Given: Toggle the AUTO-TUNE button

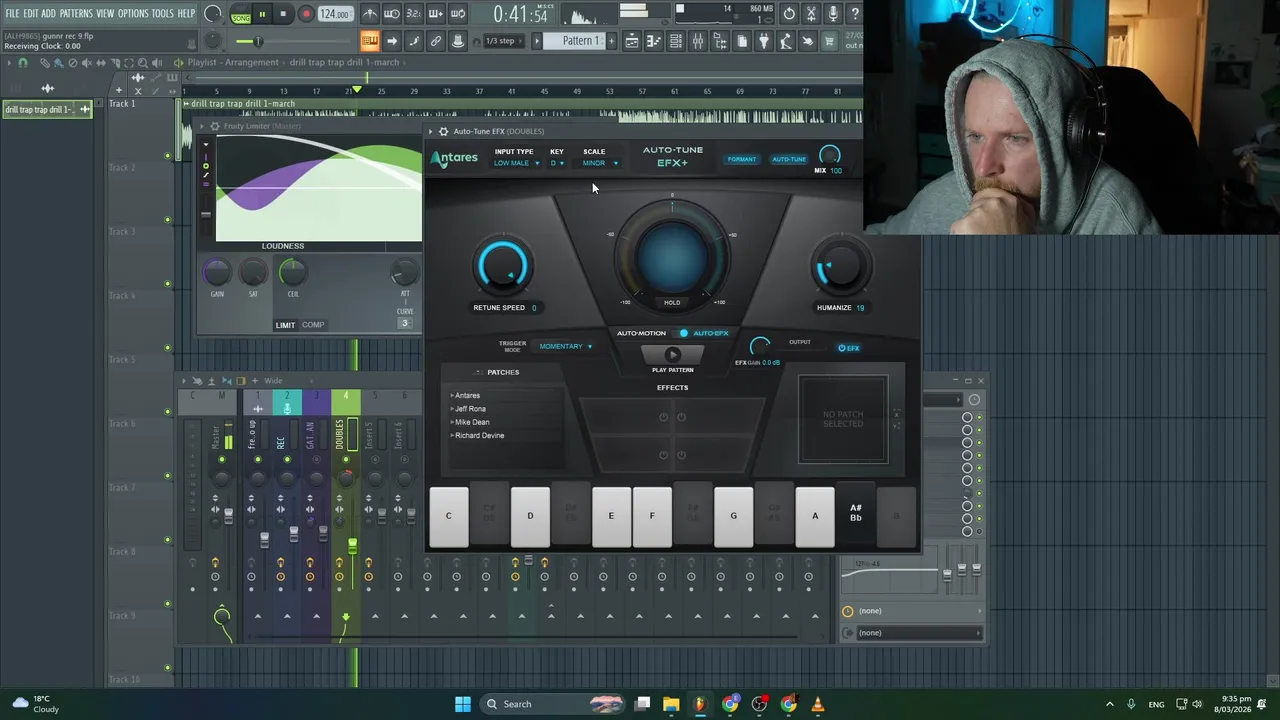Looking at the screenshot, I should [x=789, y=159].
